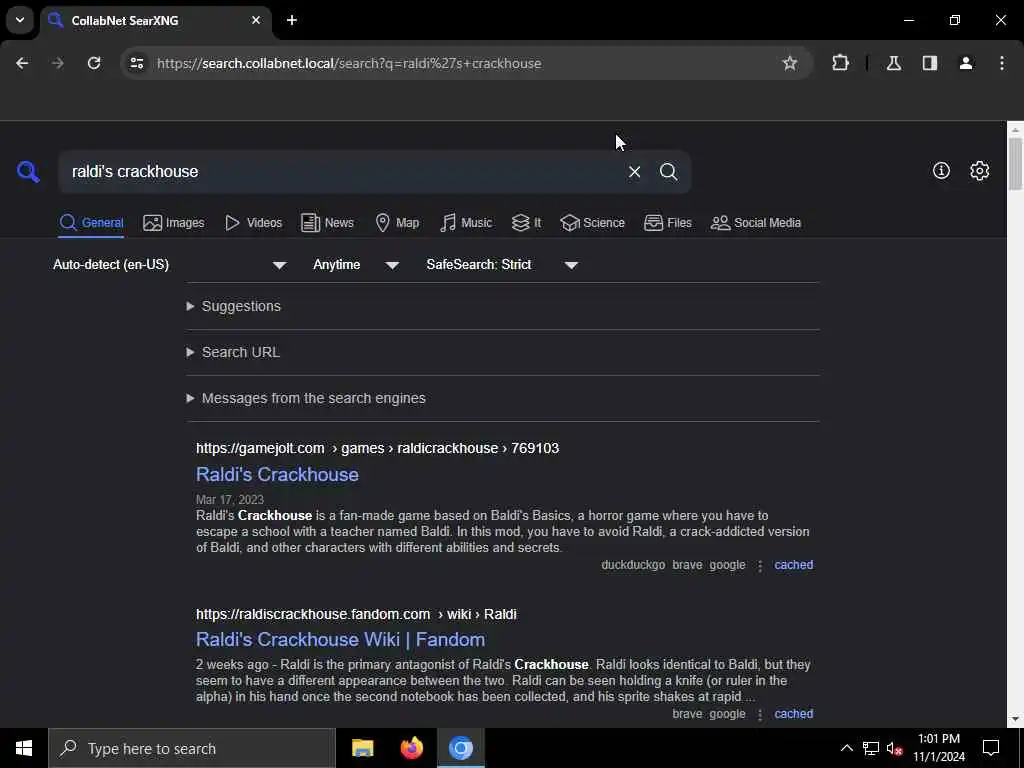The height and width of the screenshot is (768, 1024).
Task: Click the SearXNG magnifier logo beside search box
Action: [x=28, y=172]
